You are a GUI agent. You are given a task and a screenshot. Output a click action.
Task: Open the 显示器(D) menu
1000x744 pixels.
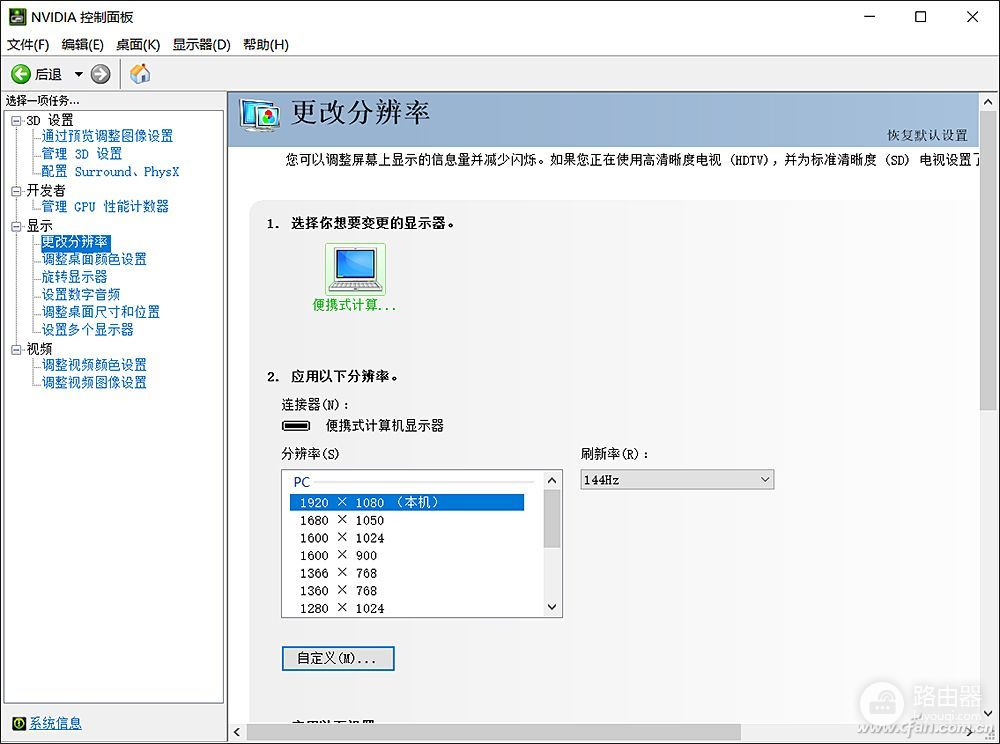pyautogui.click(x=197, y=44)
